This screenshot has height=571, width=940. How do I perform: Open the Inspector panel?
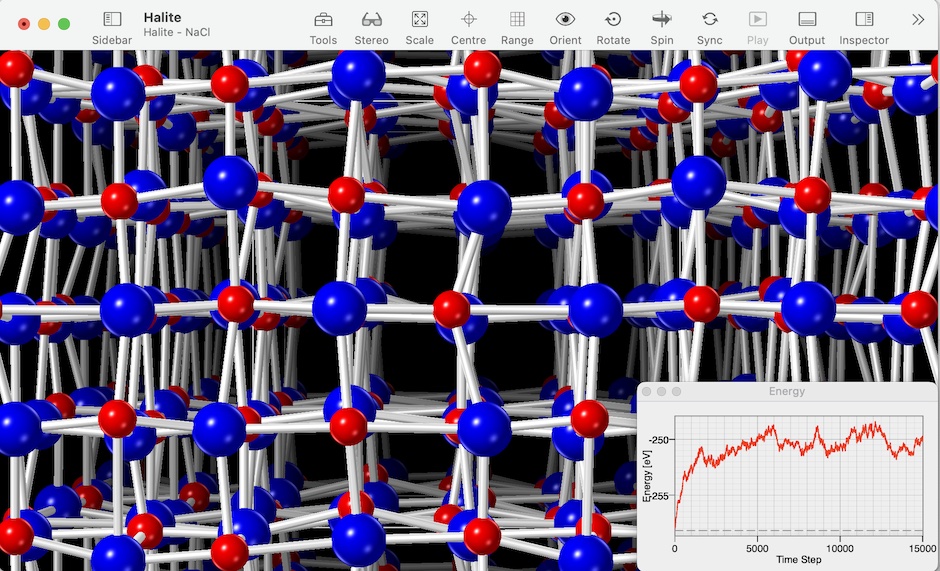[863, 20]
